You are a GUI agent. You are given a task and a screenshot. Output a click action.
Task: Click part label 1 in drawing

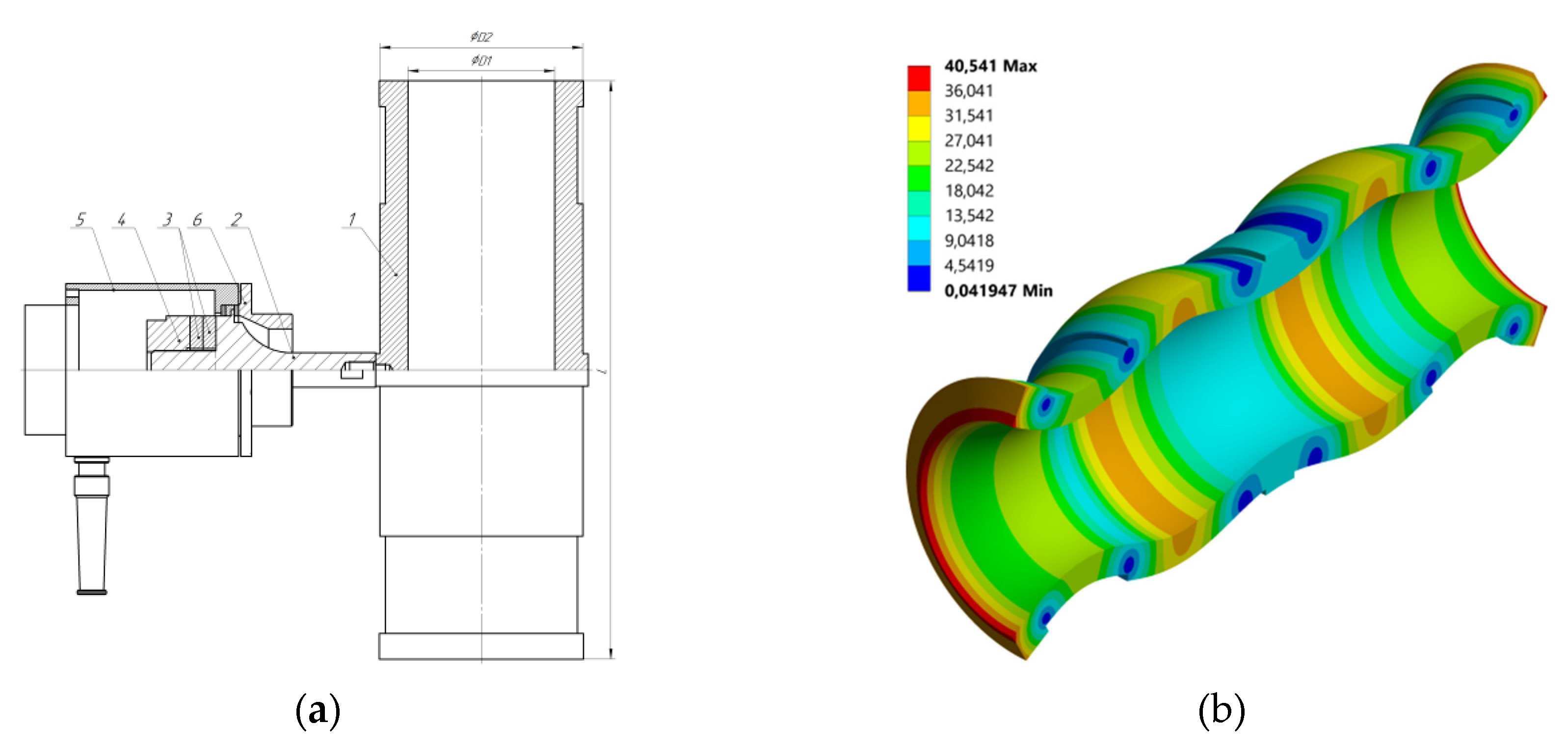352,219
